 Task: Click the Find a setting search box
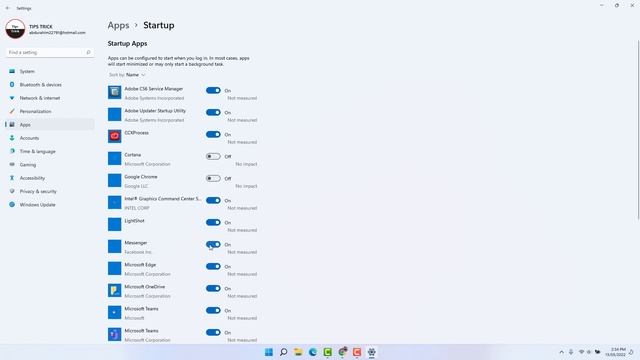pyautogui.click(x=49, y=52)
